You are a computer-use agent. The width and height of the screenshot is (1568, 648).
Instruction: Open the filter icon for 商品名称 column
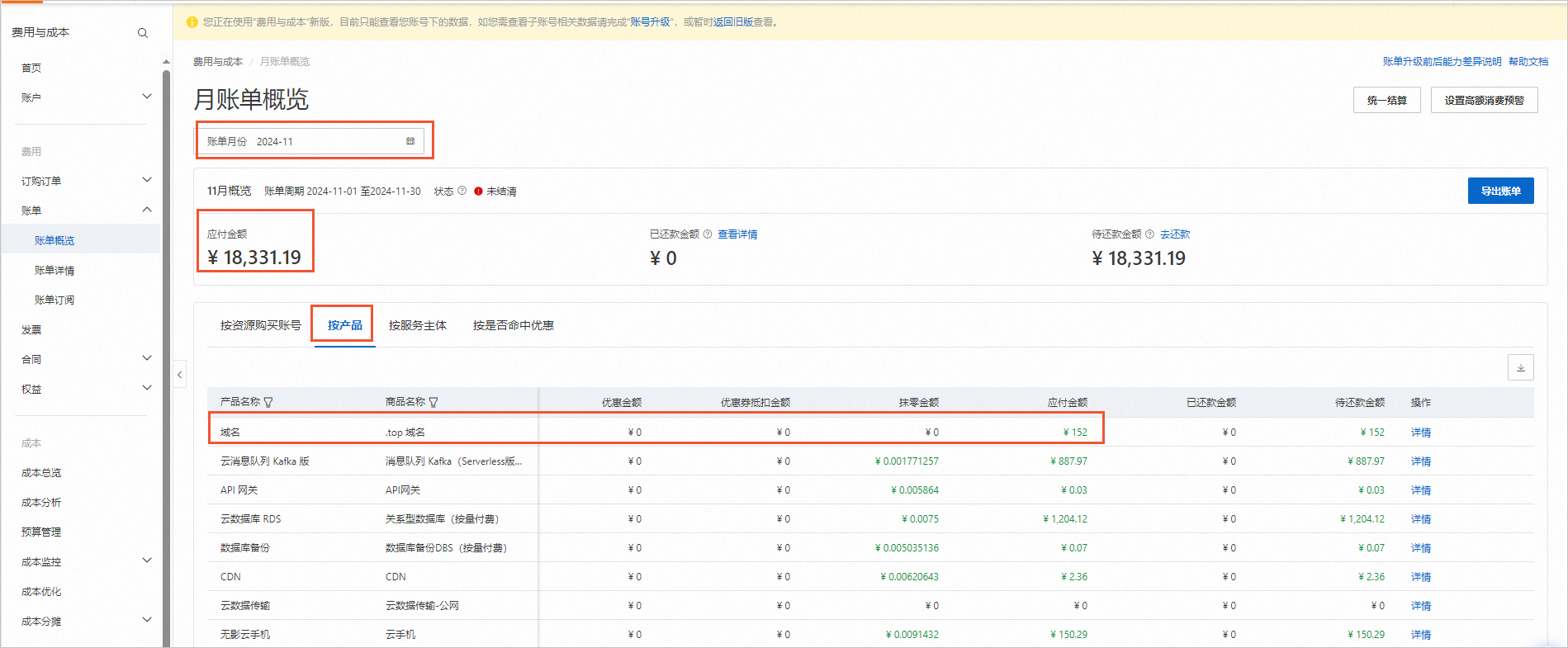pyautogui.click(x=433, y=402)
